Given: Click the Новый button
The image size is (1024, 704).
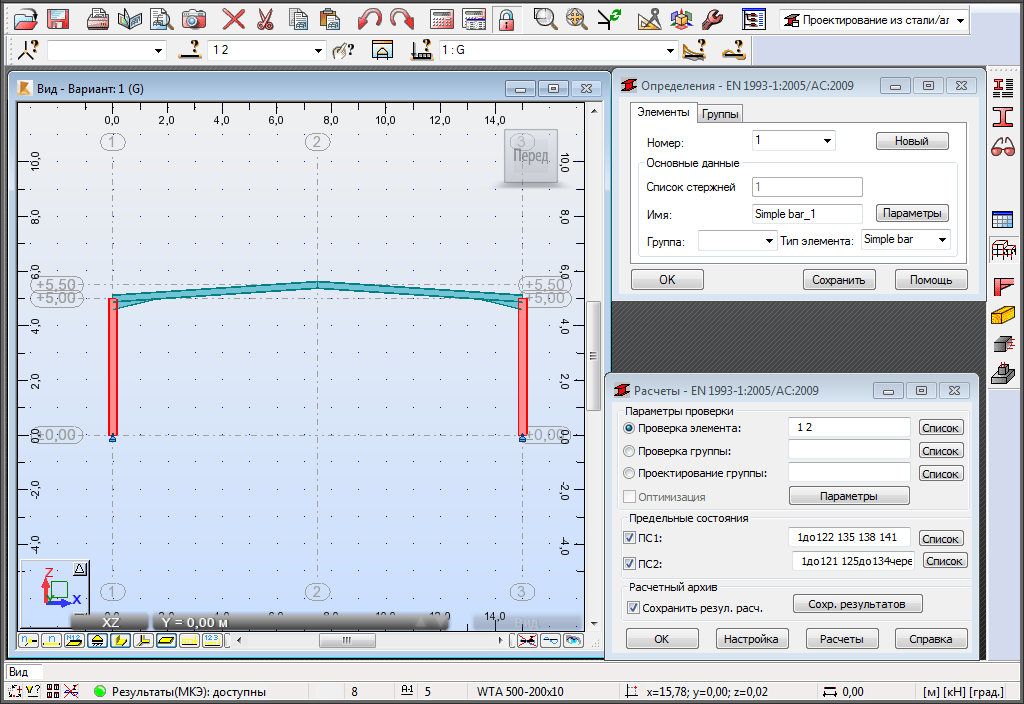Looking at the screenshot, I should [912, 141].
